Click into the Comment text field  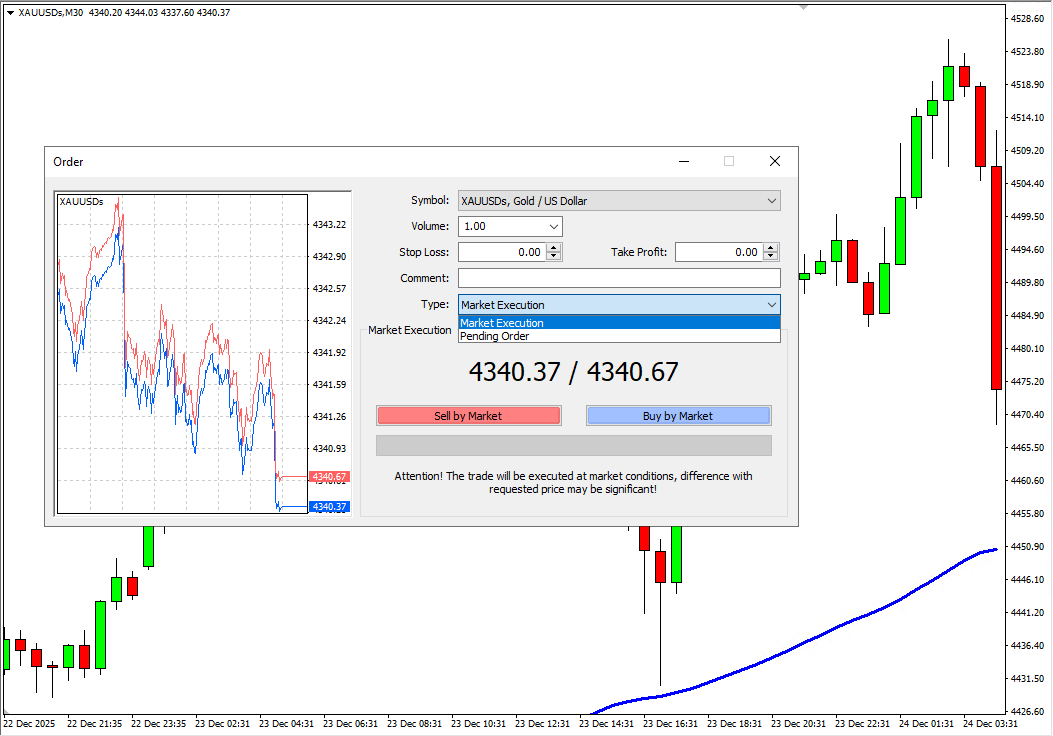coord(618,278)
